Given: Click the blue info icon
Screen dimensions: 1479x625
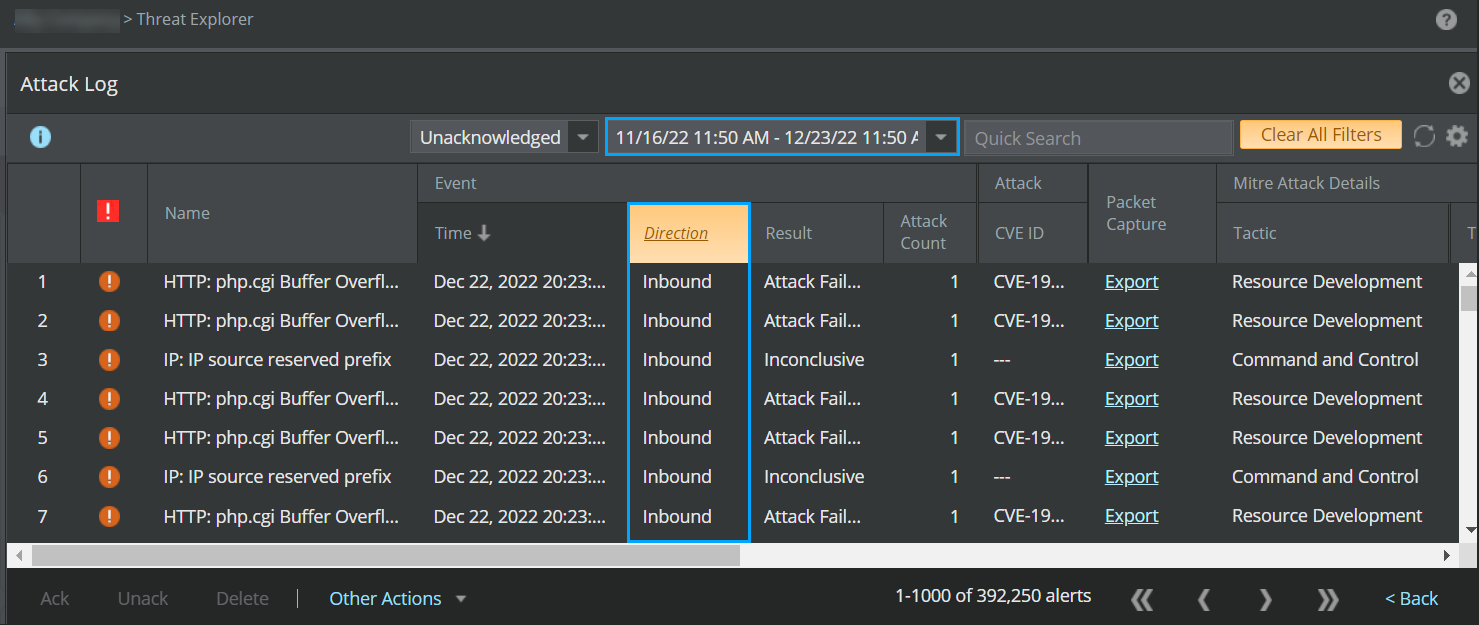Looking at the screenshot, I should click(40, 137).
